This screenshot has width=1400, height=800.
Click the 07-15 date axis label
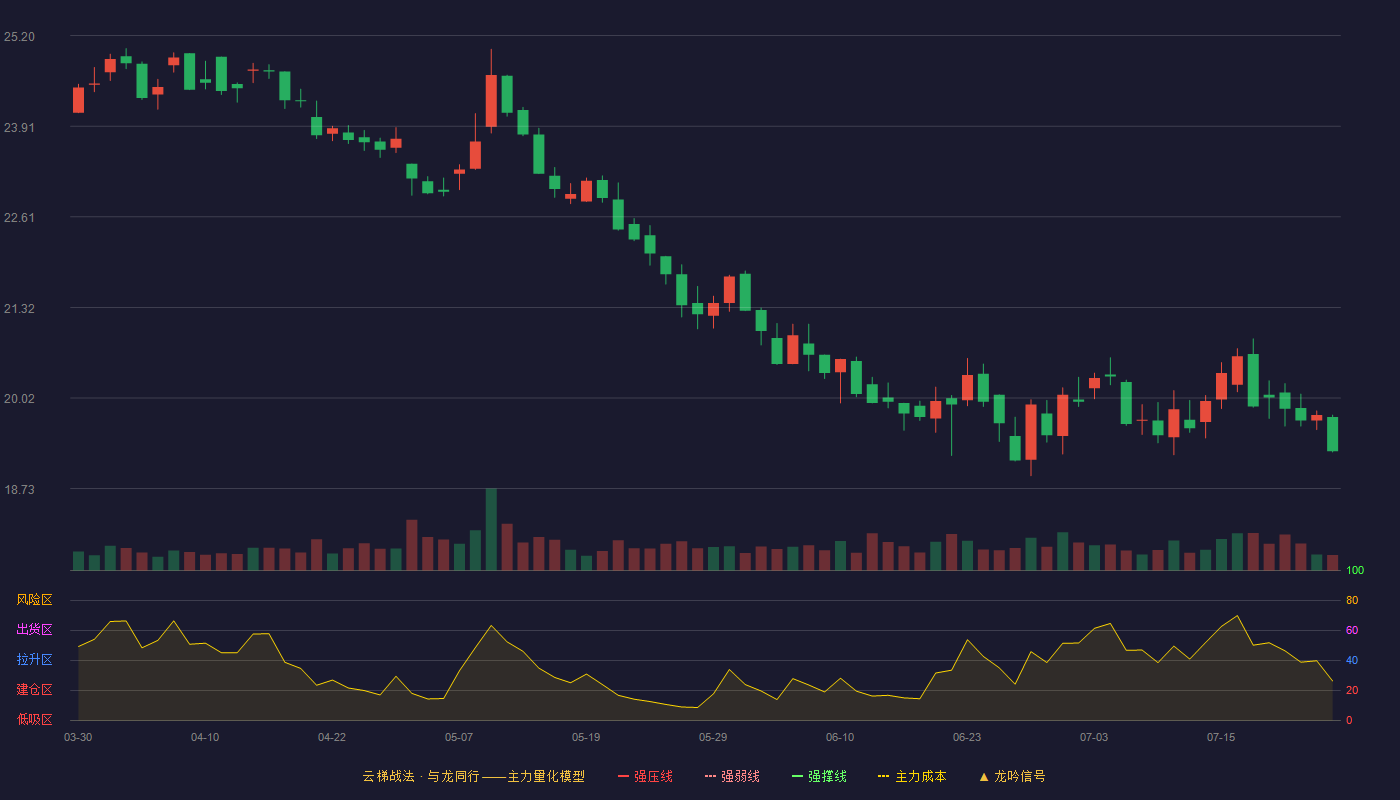coord(1221,737)
